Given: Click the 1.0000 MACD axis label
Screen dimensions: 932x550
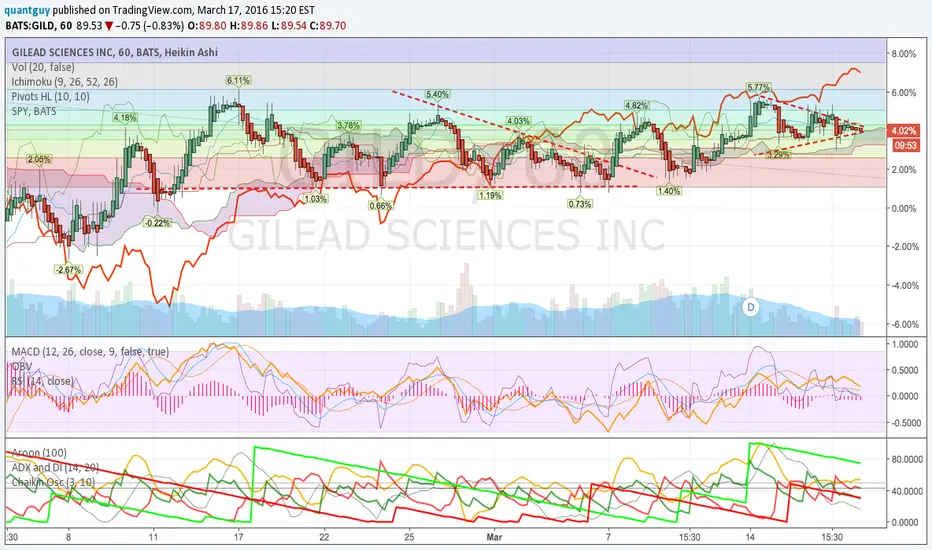Looking at the screenshot, I should (x=905, y=344).
